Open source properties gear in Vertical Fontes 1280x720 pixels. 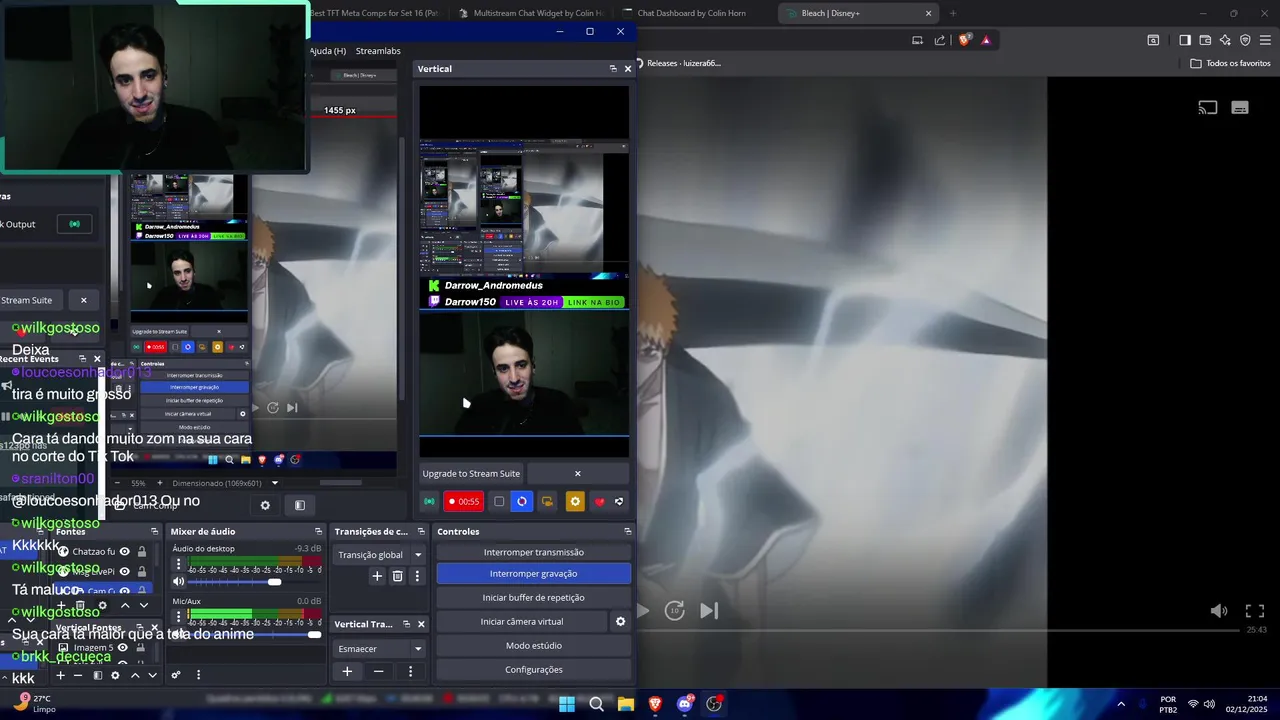coord(115,675)
